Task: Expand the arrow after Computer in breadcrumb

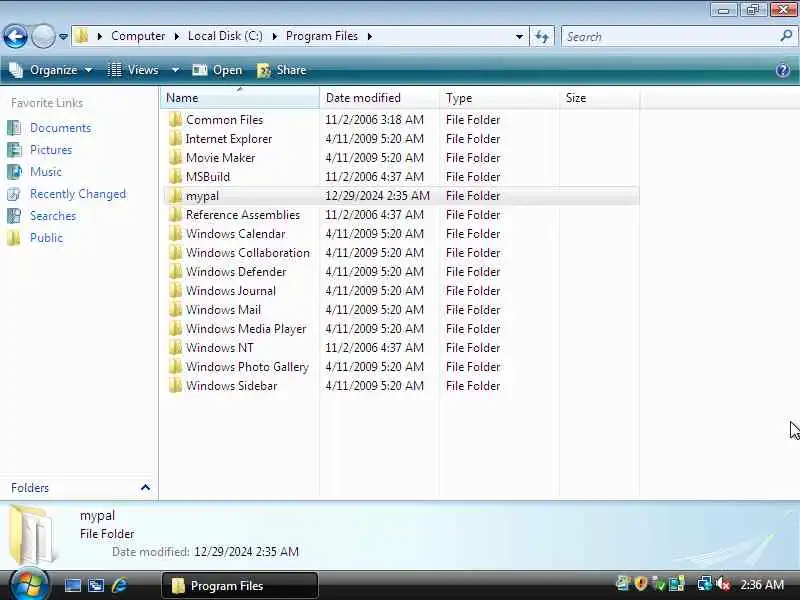Action: pyautogui.click(x=177, y=36)
